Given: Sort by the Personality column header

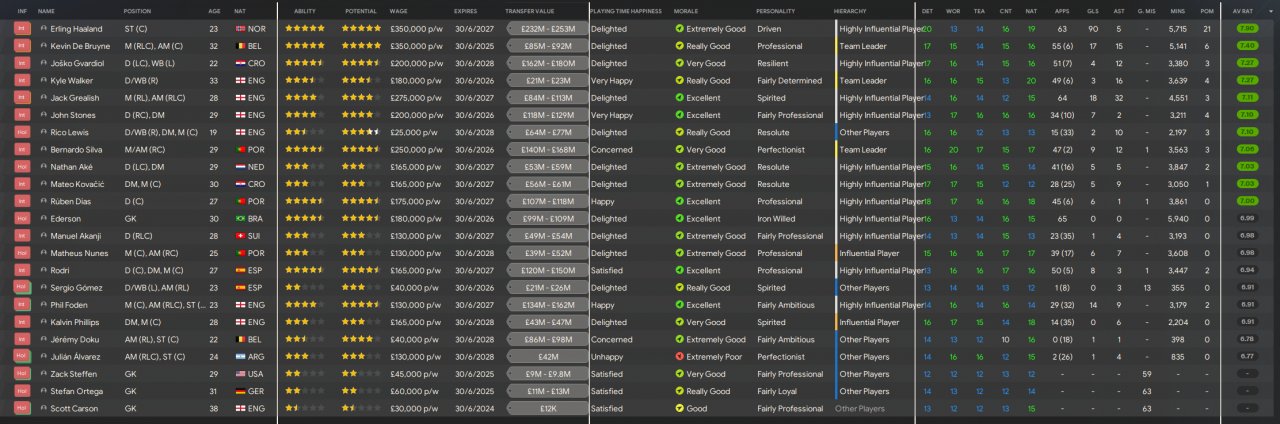Looking at the screenshot, I should click(776, 11).
